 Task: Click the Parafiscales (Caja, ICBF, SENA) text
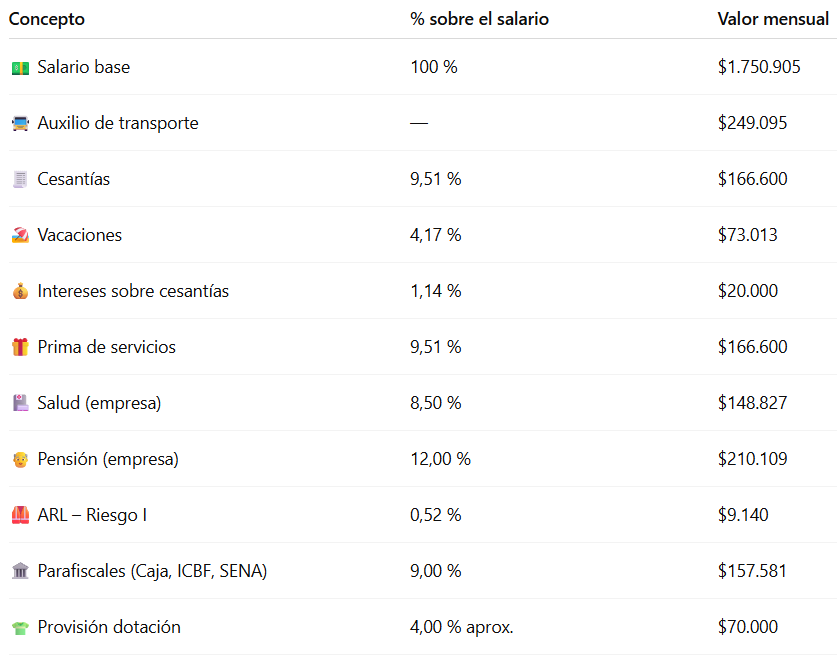tap(152, 571)
